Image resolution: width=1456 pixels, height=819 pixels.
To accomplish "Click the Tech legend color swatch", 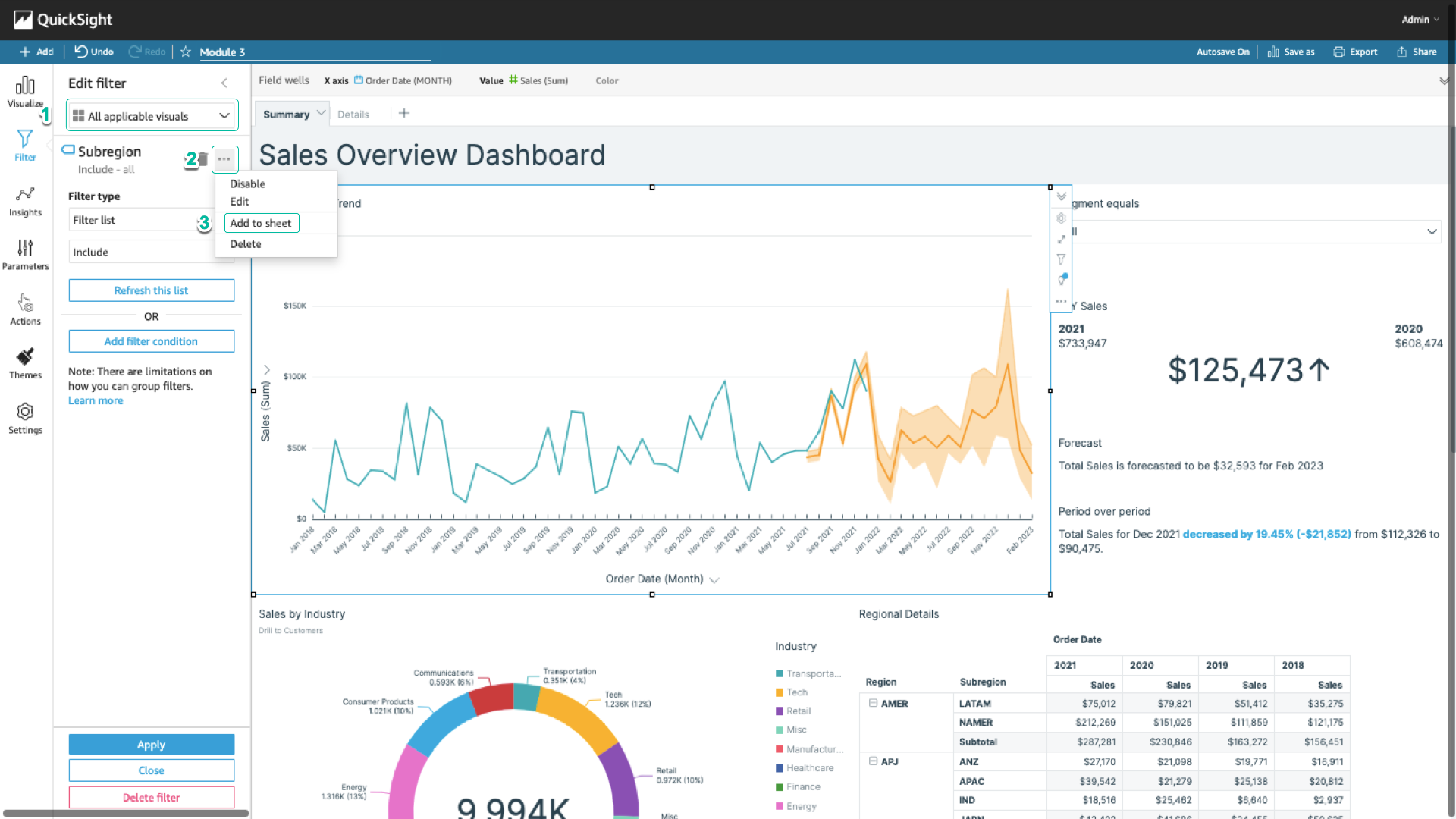I will pyautogui.click(x=780, y=692).
